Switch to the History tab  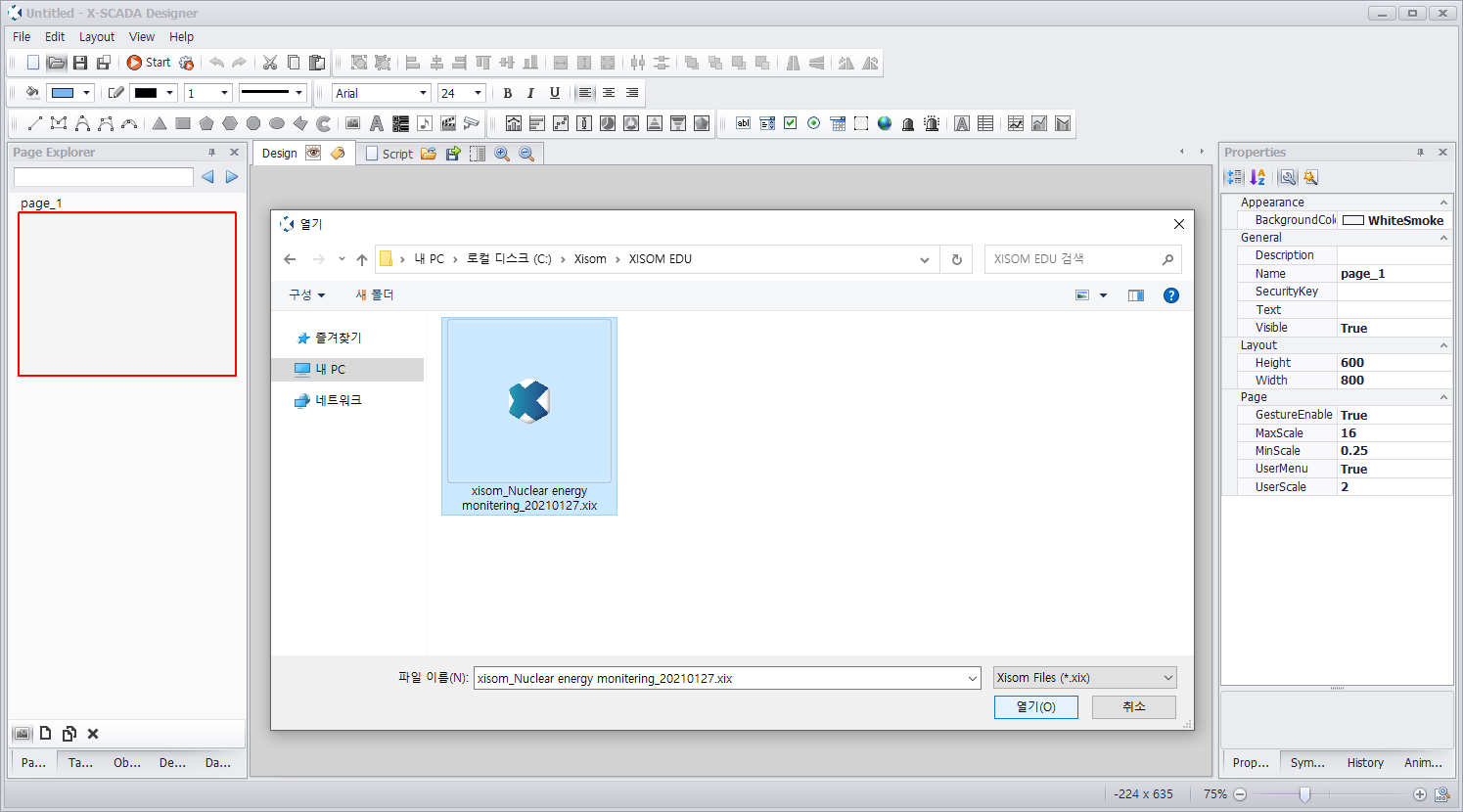click(1365, 762)
